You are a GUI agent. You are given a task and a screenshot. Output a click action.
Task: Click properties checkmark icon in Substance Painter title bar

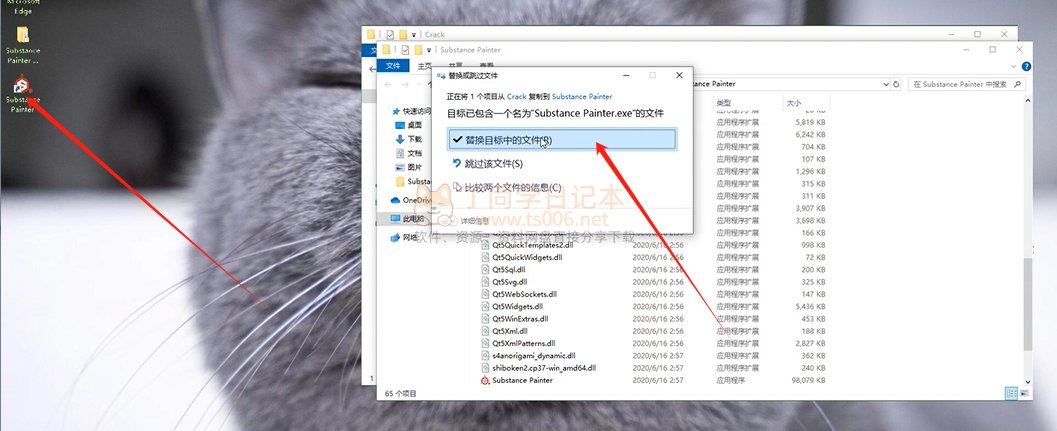point(404,50)
